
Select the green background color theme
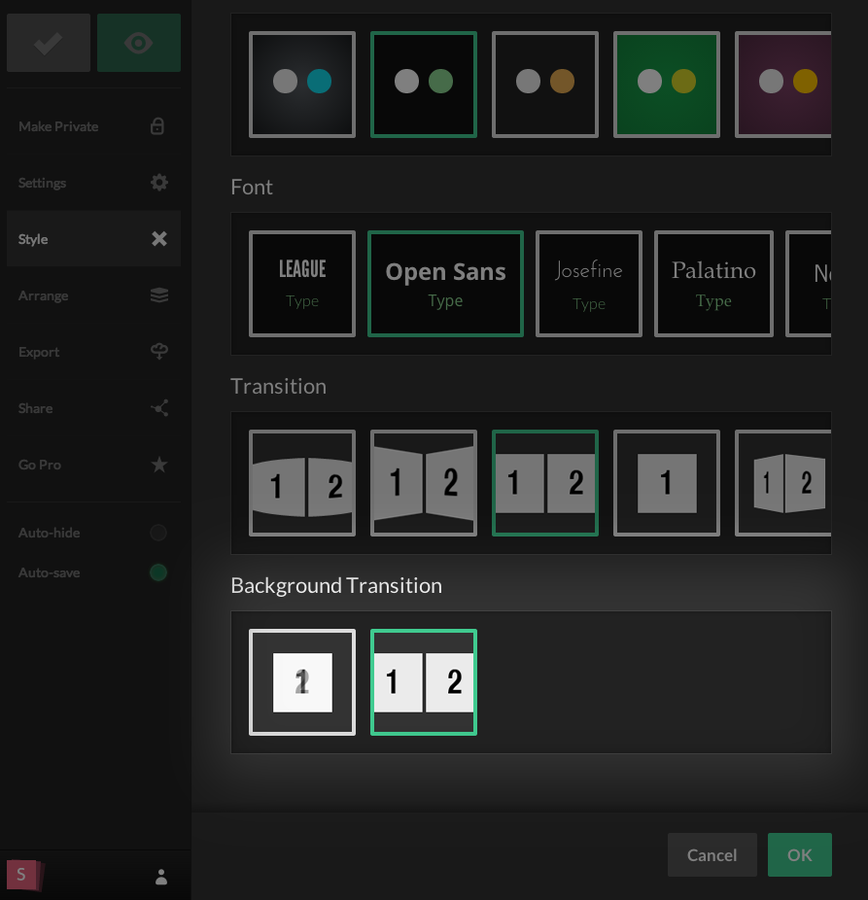(667, 84)
